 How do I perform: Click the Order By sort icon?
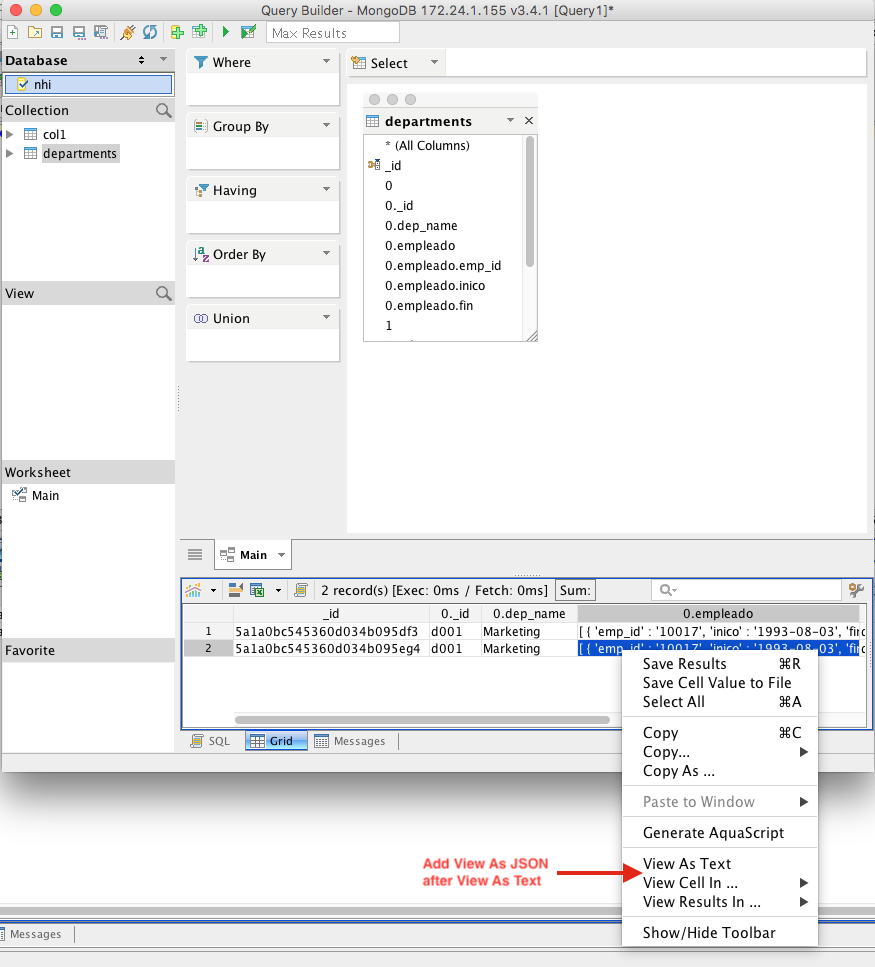200,254
